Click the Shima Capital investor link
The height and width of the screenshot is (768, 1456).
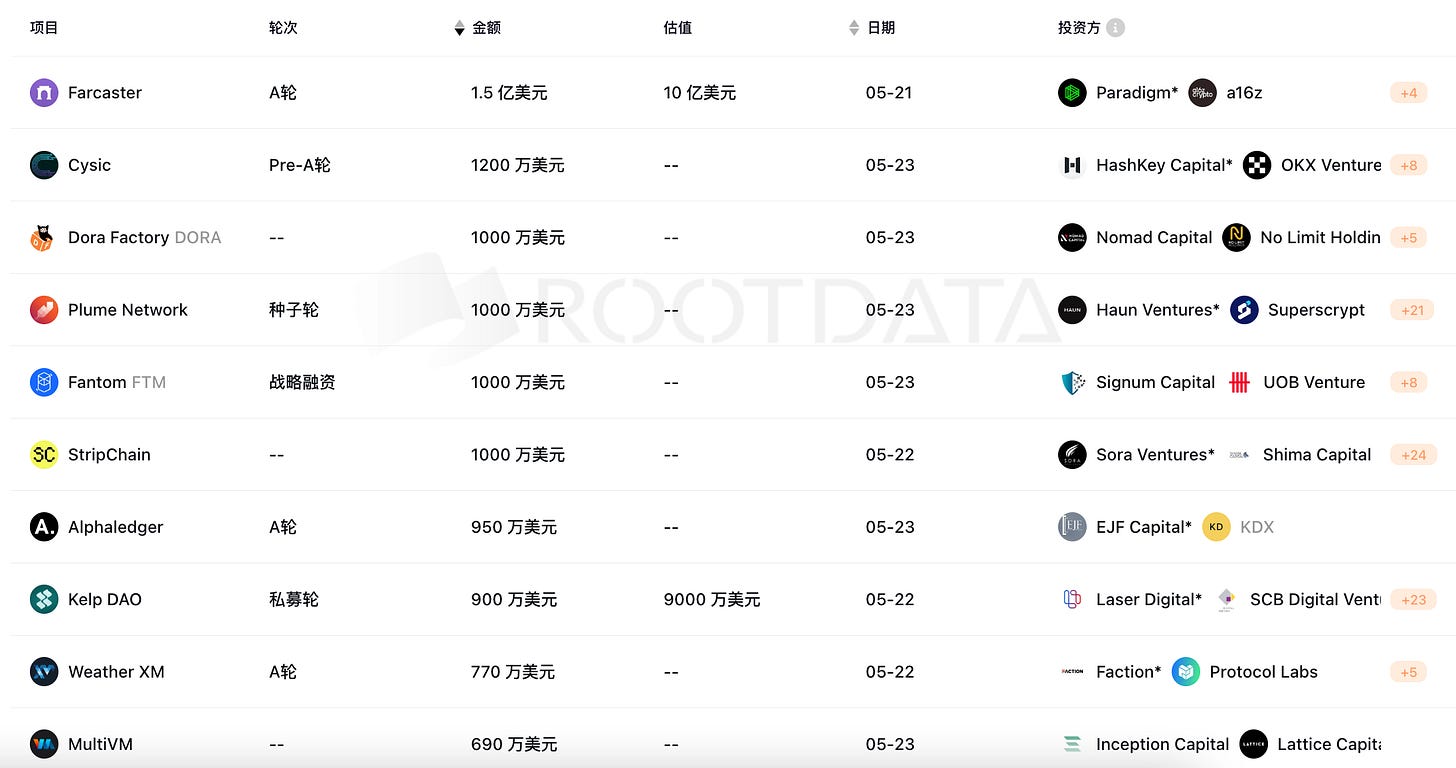[x=1317, y=455]
